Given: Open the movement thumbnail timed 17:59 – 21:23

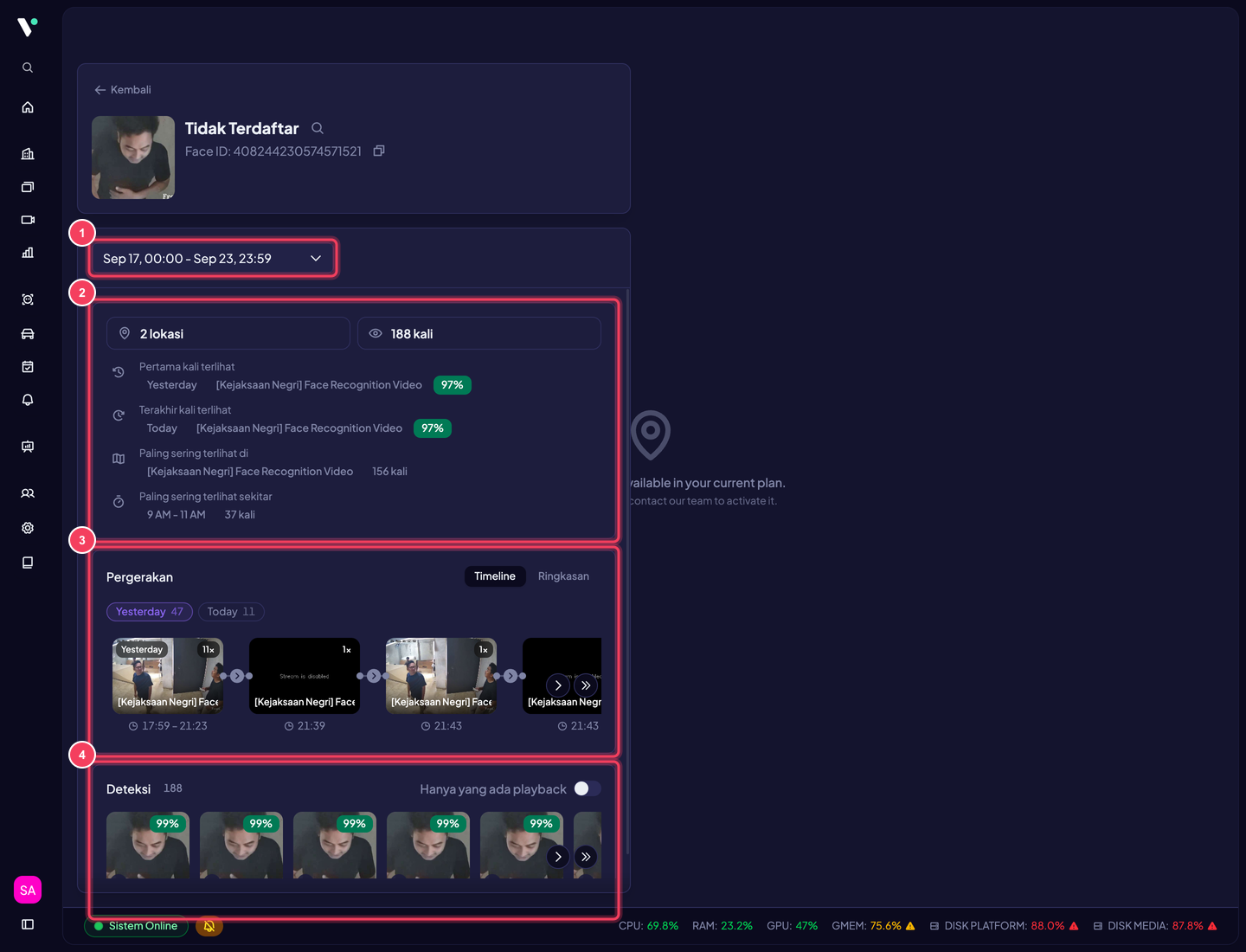Looking at the screenshot, I should tap(168, 676).
